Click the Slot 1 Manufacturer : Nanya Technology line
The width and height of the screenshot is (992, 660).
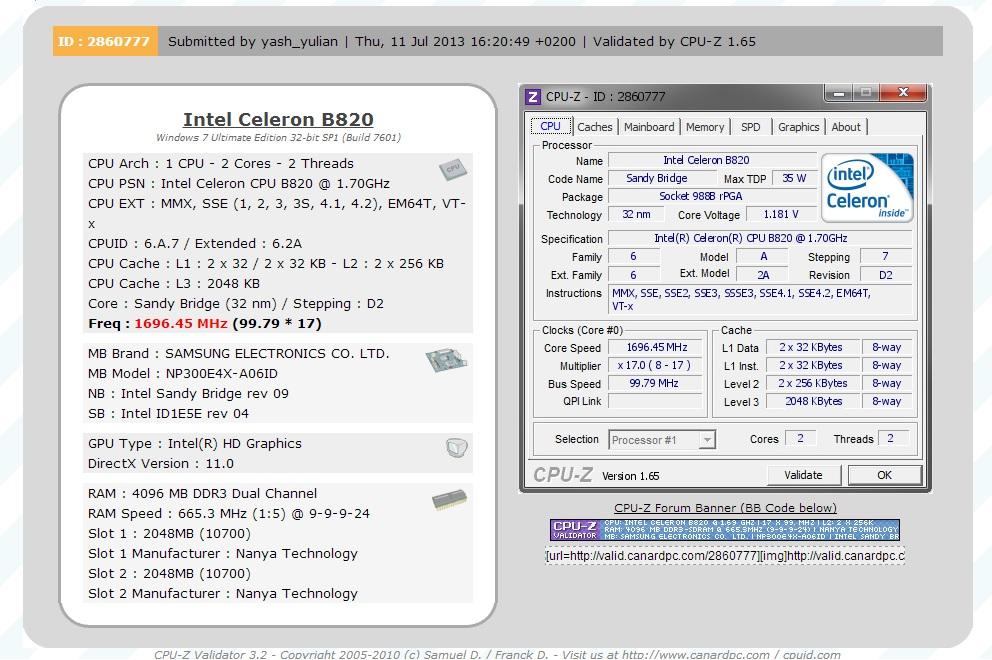[223, 553]
